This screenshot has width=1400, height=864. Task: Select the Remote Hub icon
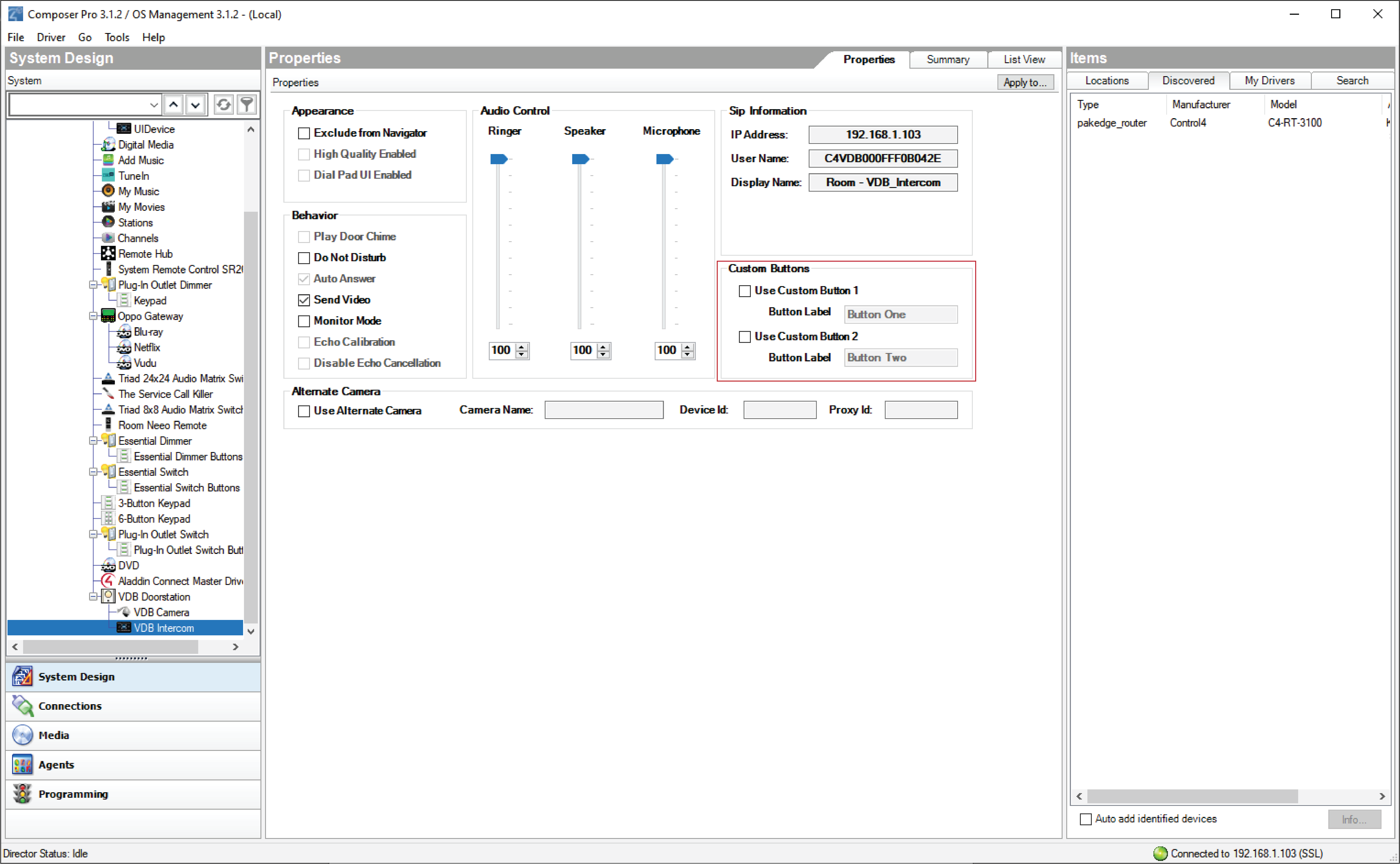108,253
